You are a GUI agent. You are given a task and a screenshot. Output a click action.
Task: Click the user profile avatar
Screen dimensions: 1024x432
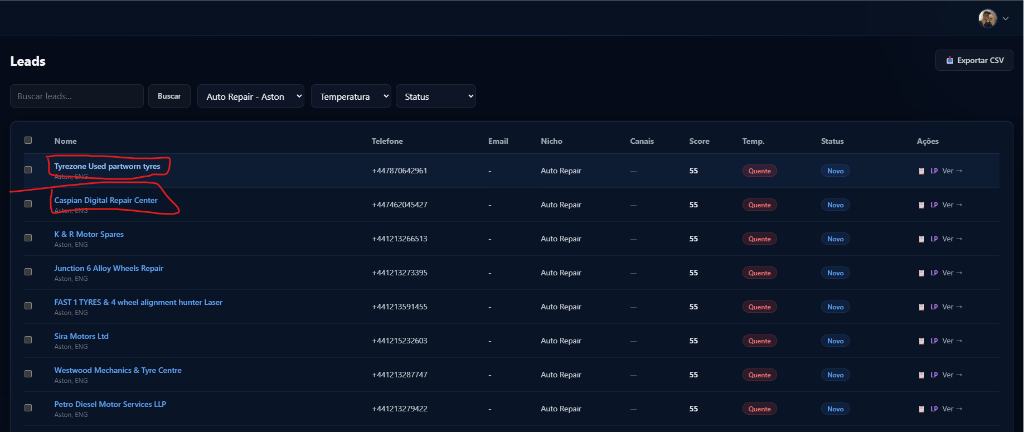click(987, 18)
